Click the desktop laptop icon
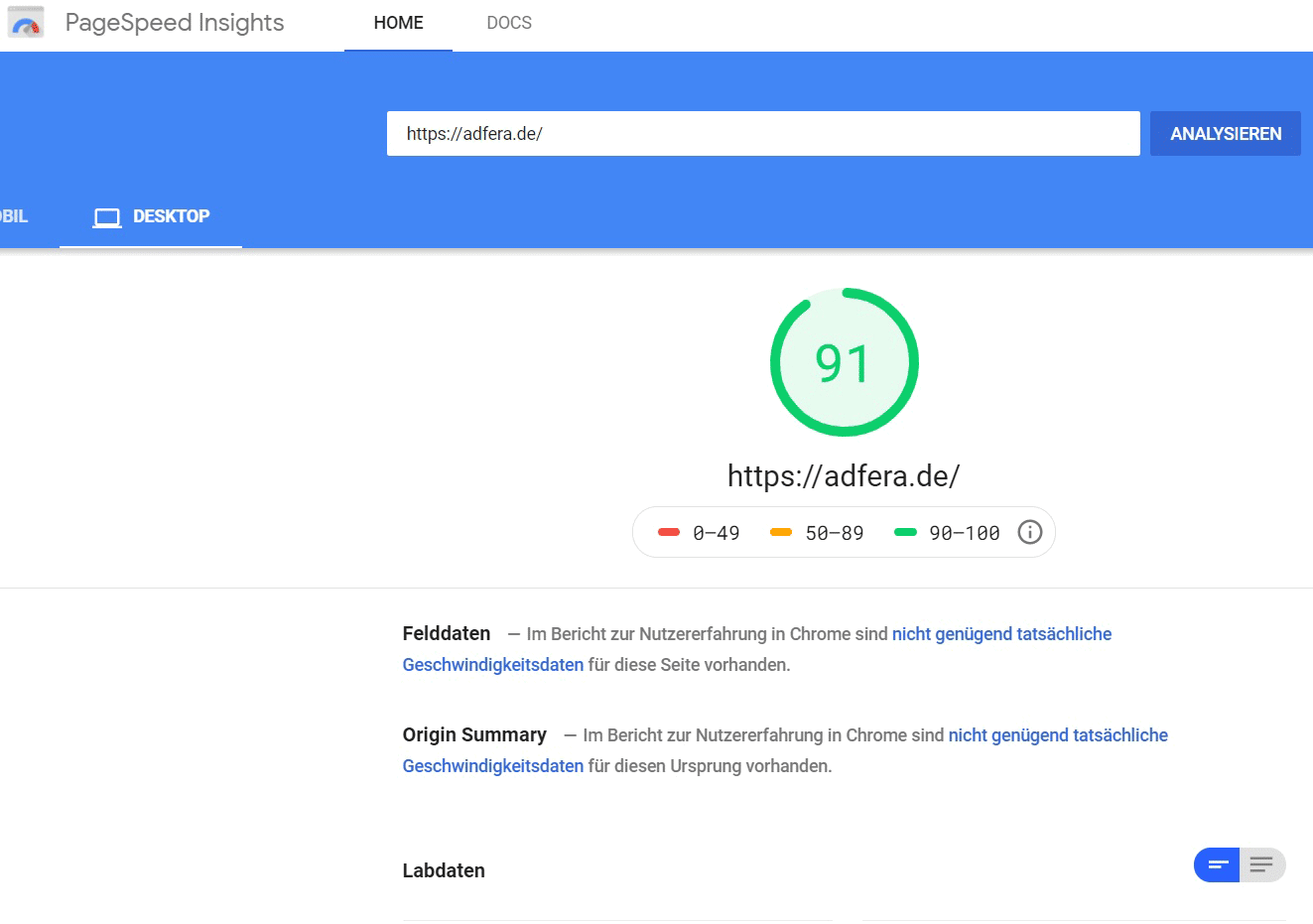Screen dimensions: 1313x924 tap(107, 217)
